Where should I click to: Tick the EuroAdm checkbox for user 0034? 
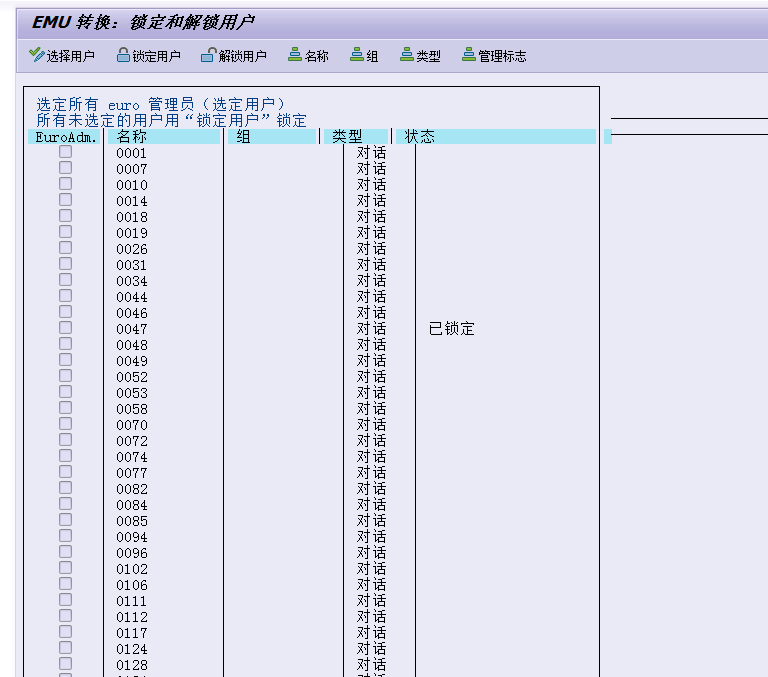(66, 280)
